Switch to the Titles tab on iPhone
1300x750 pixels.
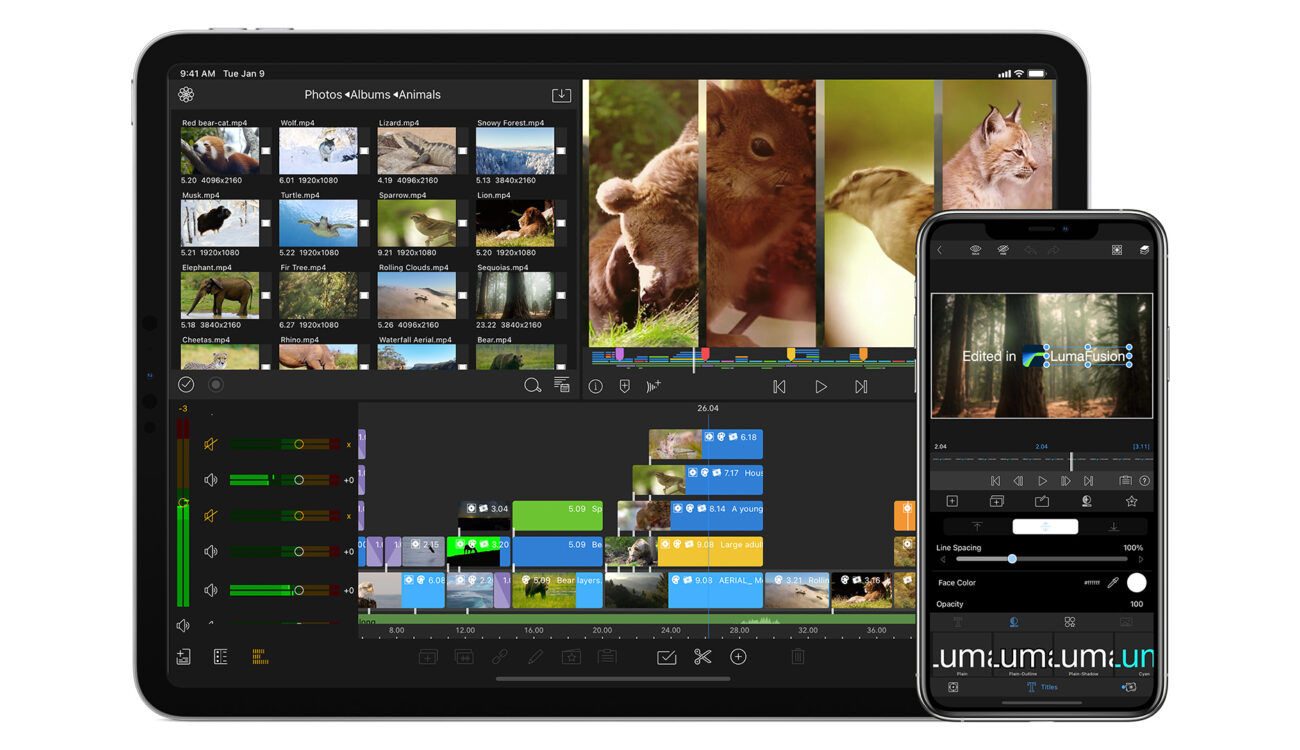[x=1041, y=688]
